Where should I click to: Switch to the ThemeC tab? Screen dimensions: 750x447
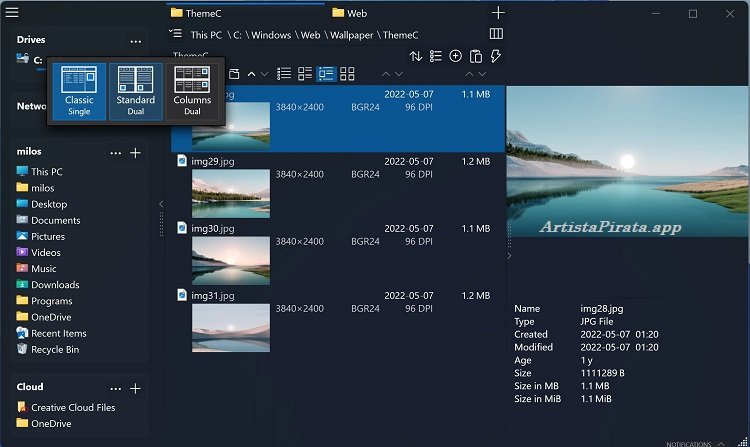[x=203, y=13]
